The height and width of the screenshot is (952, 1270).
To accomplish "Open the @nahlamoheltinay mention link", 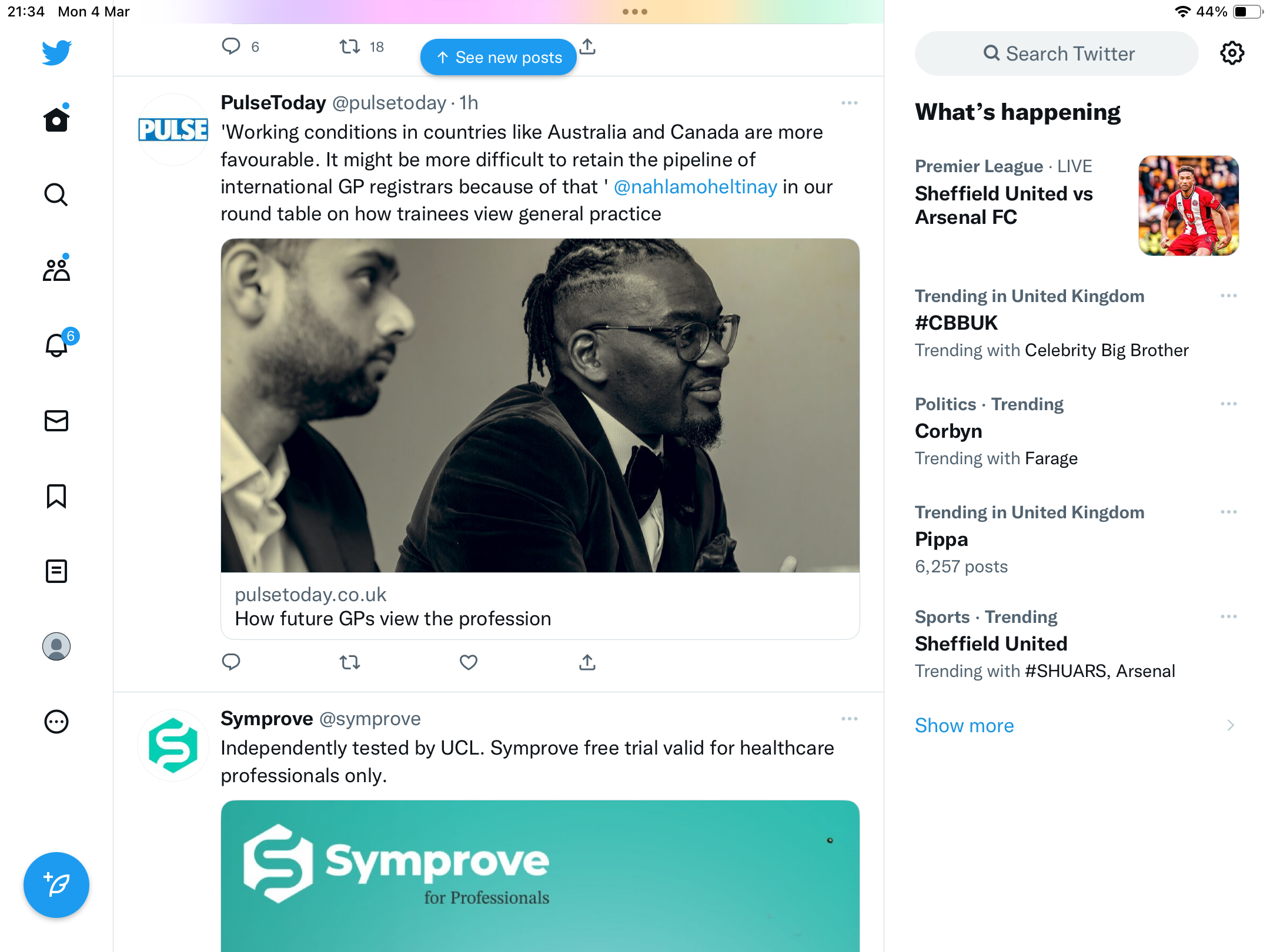I will click(x=696, y=187).
